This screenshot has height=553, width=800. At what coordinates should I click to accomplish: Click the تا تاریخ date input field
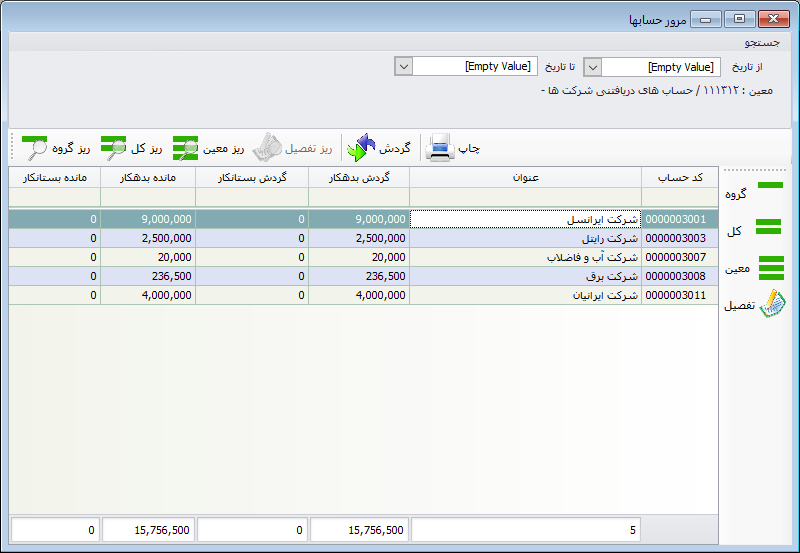click(x=474, y=66)
